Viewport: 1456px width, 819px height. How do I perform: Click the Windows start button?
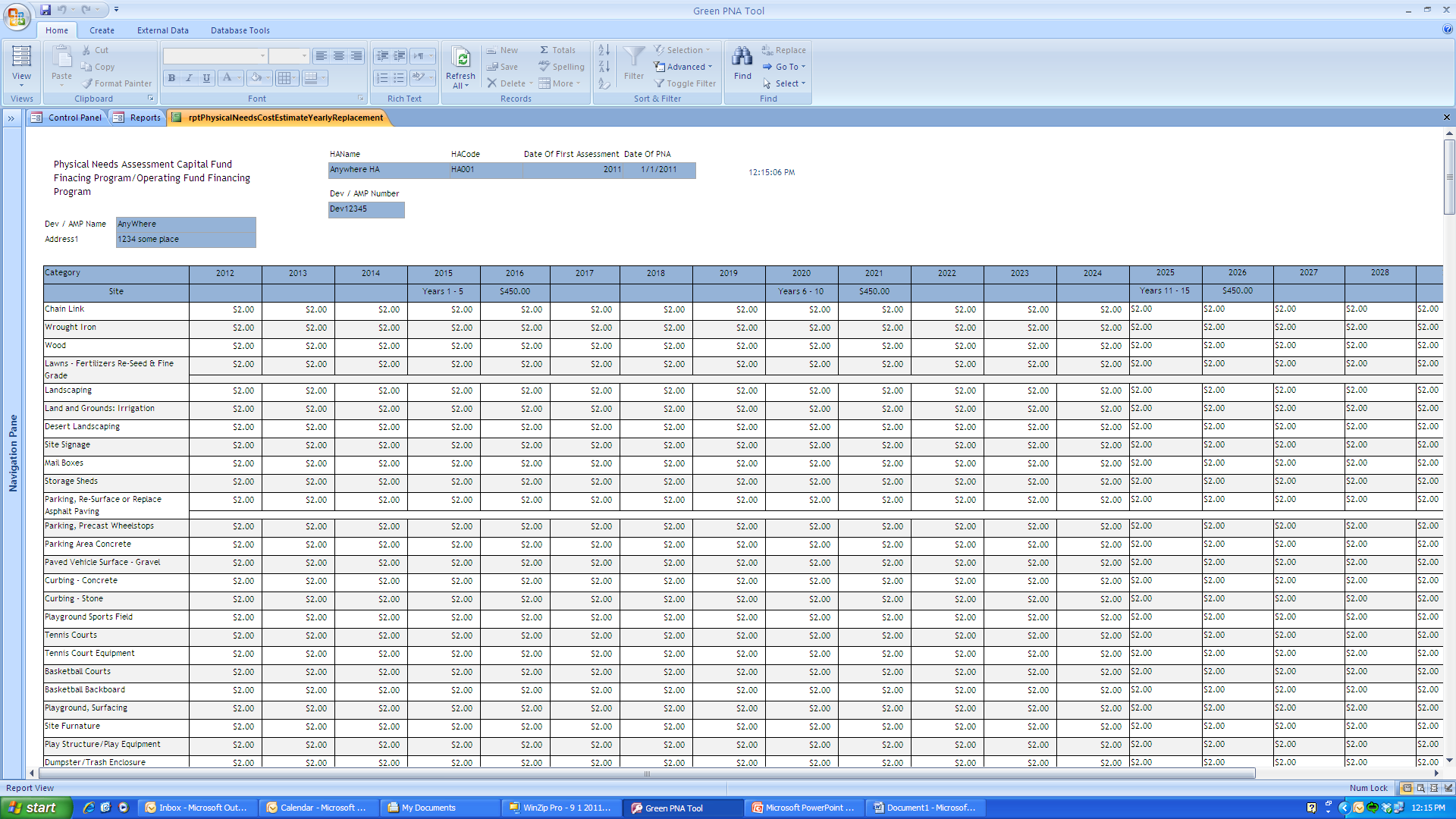pos(34,808)
